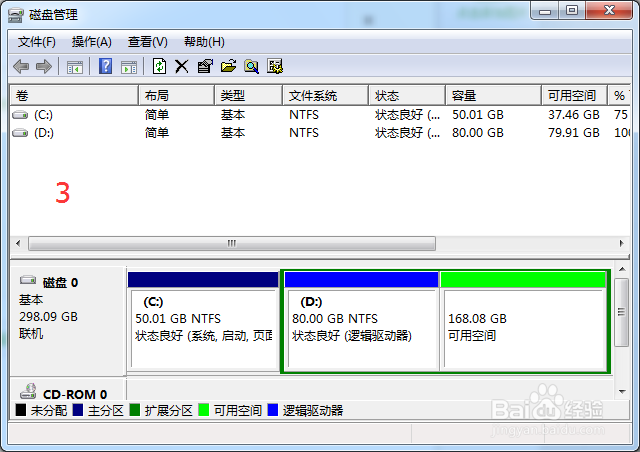Click the CD-ROM 0 drive icon
Image resolution: width=640 pixels, height=452 pixels.
(29, 391)
